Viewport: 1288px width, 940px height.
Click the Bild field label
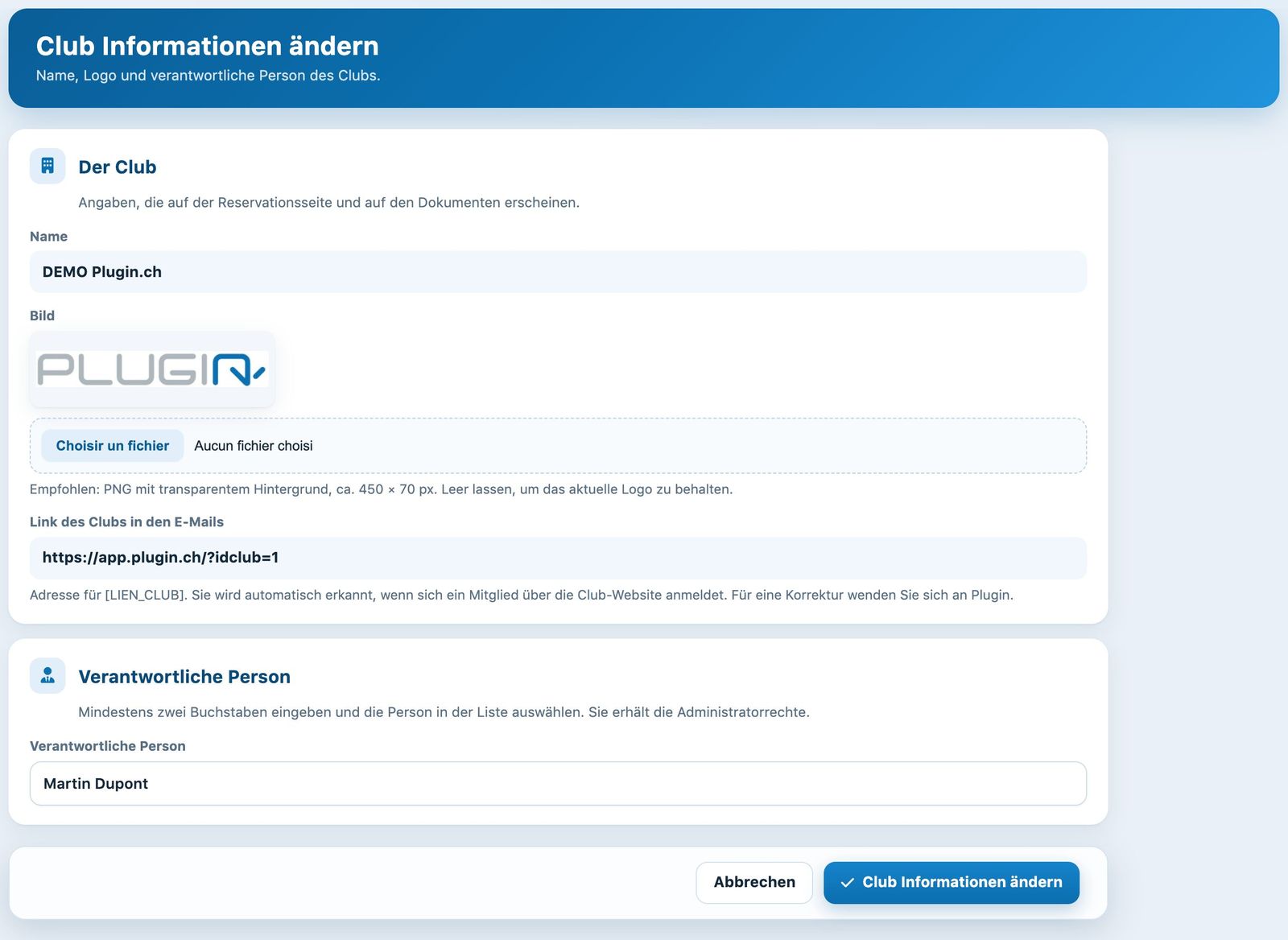click(42, 315)
